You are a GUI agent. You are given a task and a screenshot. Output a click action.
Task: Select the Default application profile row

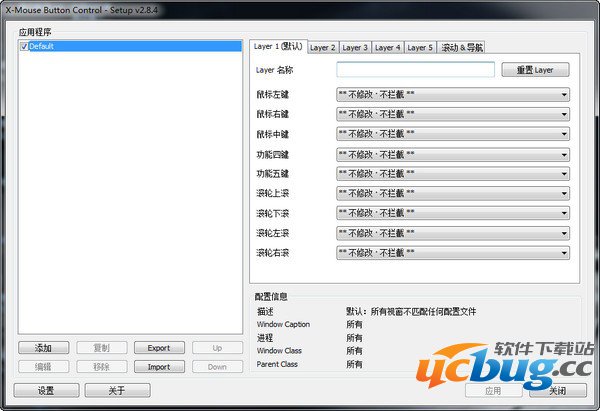coord(130,46)
